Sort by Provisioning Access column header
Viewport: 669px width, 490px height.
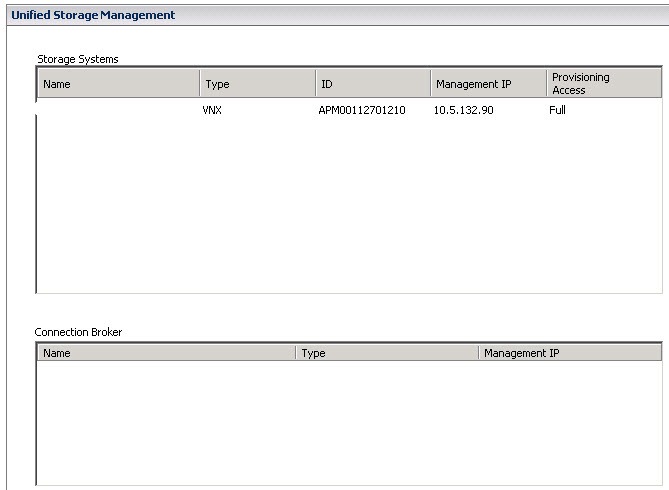tap(602, 84)
